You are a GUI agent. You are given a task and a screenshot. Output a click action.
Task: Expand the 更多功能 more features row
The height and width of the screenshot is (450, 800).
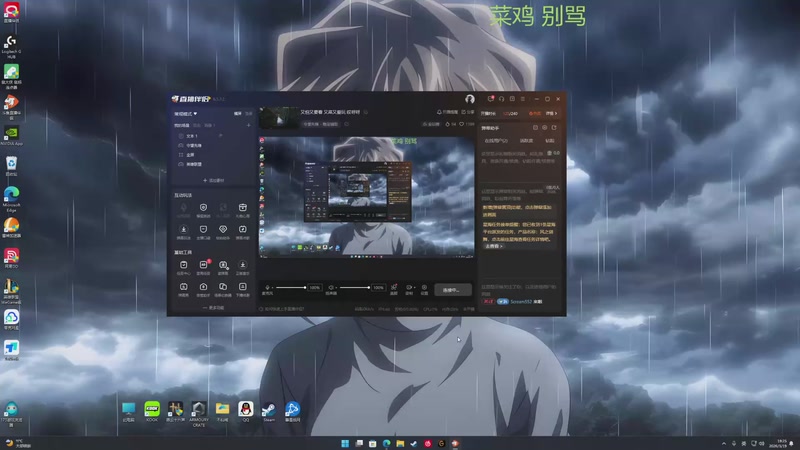pyautogui.click(x=213, y=308)
